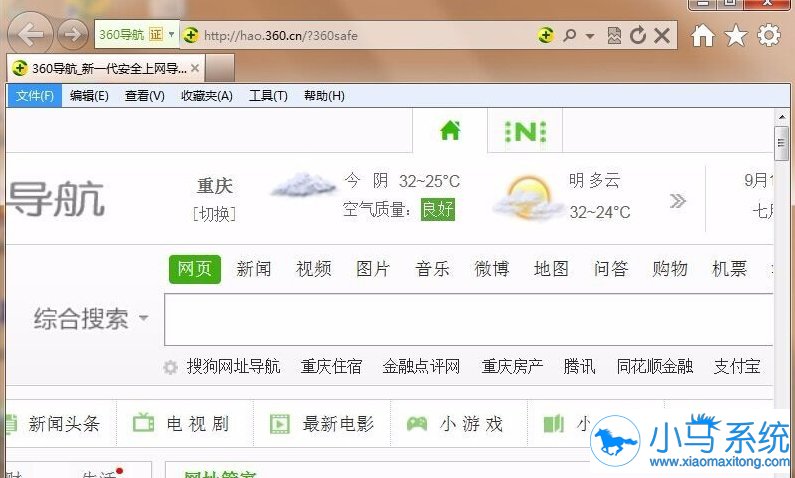Click the browser Forward arrow button
The image size is (795, 478).
[73, 34]
